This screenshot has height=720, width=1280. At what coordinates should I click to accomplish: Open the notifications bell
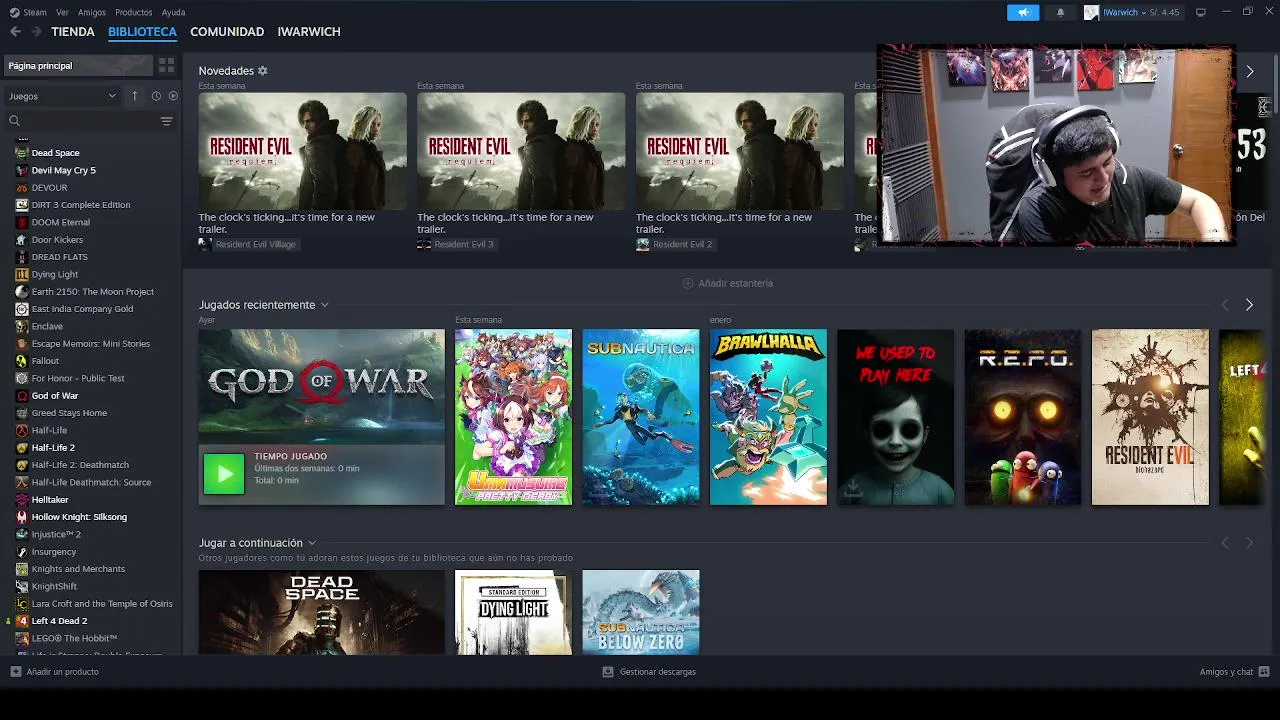coord(1060,12)
